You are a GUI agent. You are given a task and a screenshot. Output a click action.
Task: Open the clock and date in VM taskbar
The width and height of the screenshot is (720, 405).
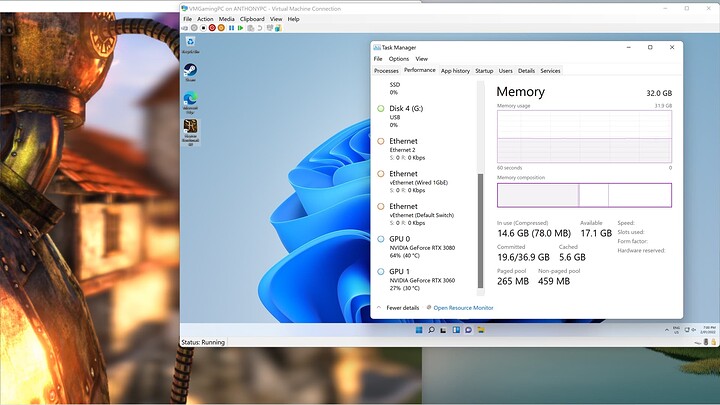pos(708,330)
